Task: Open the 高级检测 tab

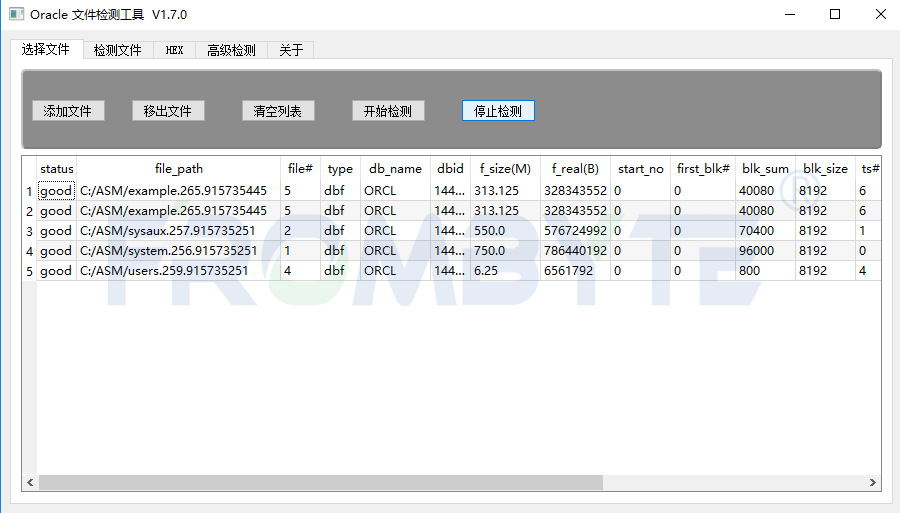Action: (x=231, y=50)
